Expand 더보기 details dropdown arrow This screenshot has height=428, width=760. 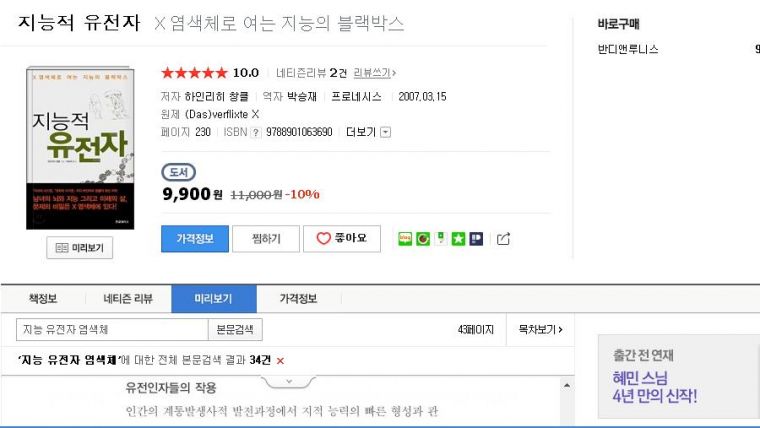pyautogui.click(x=386, y=132)
